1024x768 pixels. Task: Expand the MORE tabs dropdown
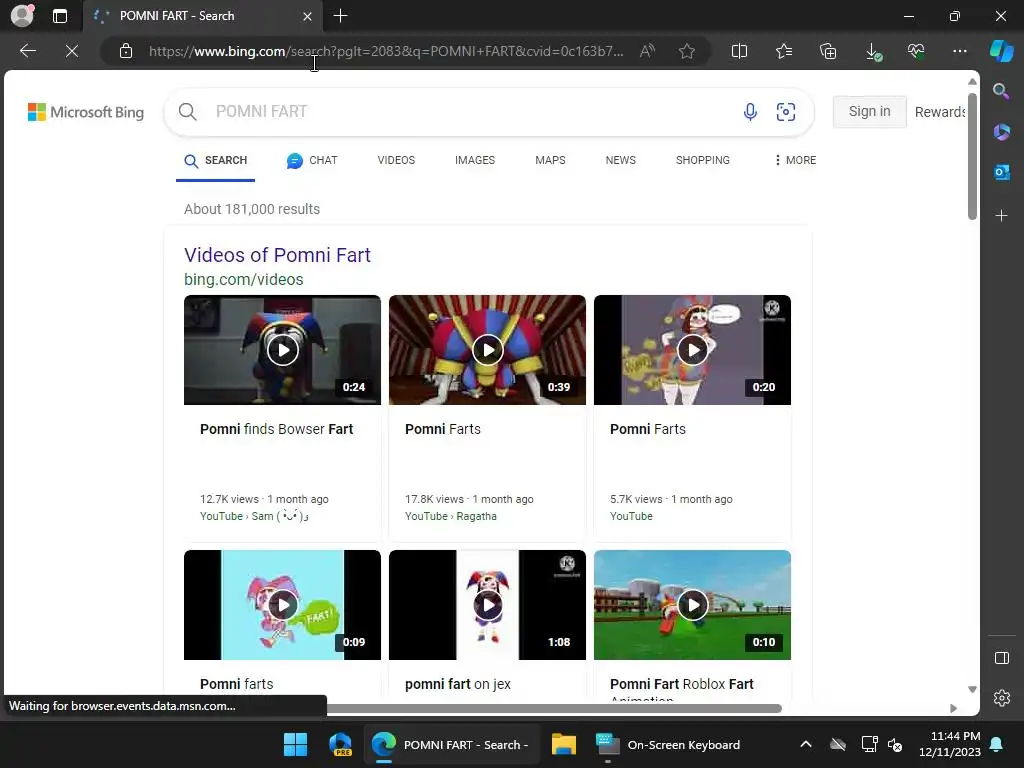coord(795,161)
